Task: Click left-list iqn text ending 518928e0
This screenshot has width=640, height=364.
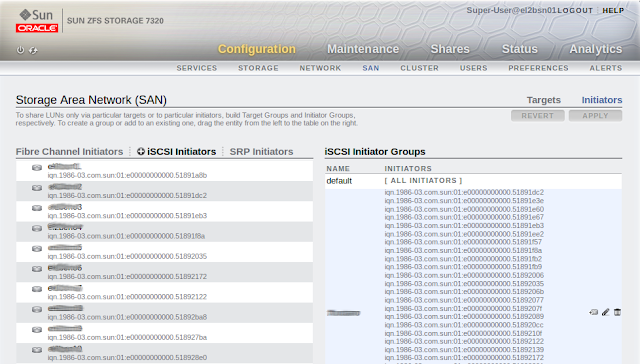Action: [x=127, y=357]
